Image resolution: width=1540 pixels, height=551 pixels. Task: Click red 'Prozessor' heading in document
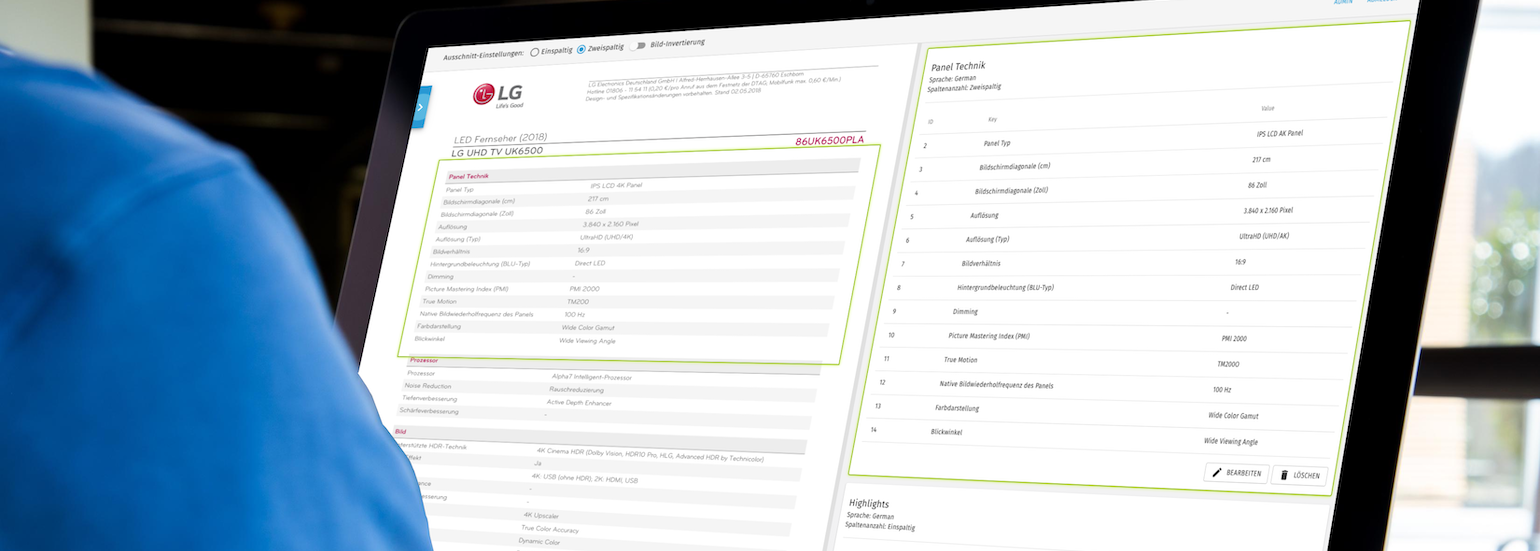tap(424, 360)
